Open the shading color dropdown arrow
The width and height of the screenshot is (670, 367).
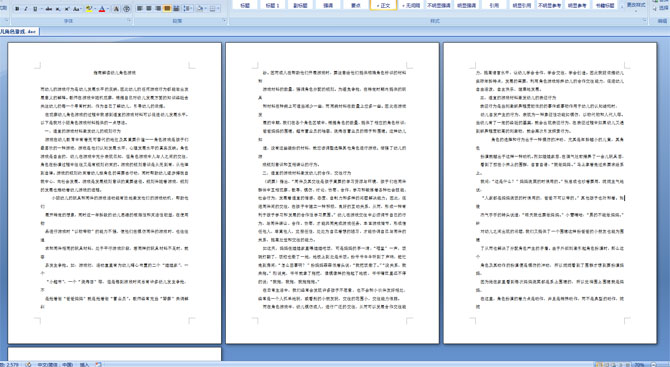206,9
